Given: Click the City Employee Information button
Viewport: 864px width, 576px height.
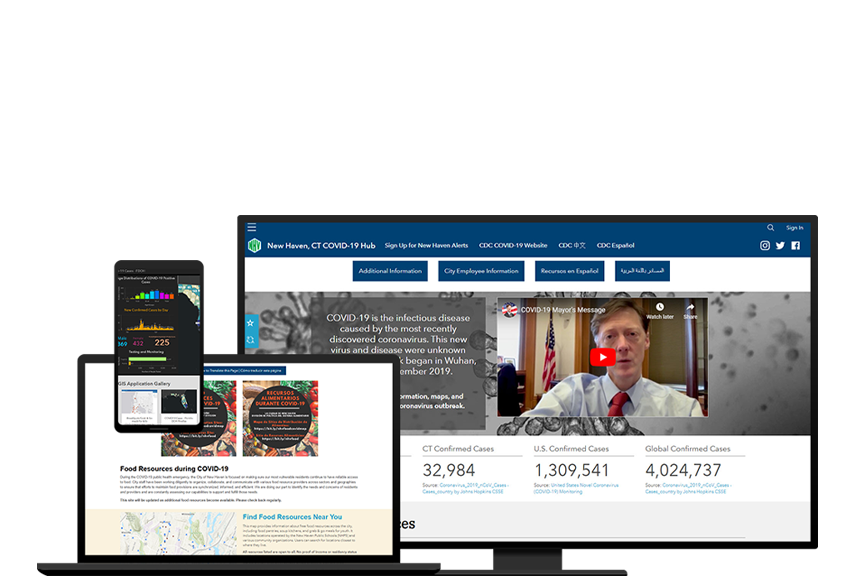Looking at the screenshot, I should 481,271.
